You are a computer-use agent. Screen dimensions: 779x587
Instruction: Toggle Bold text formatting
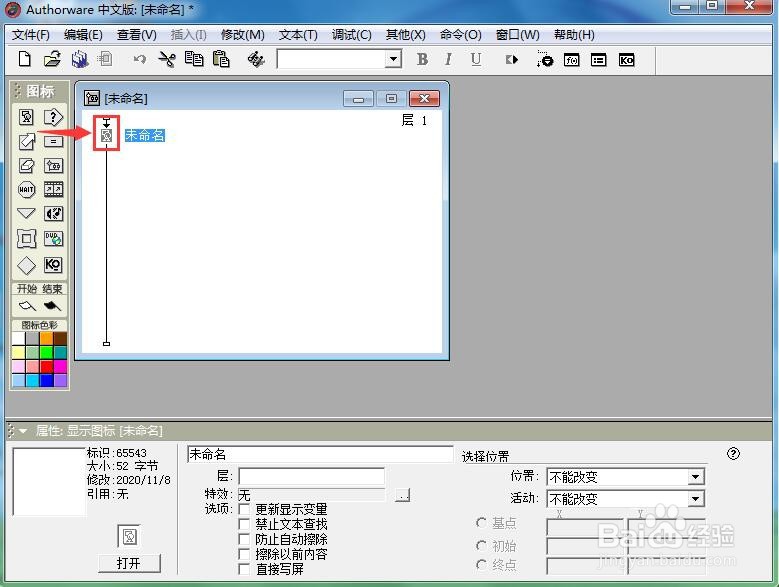coord(422,60)
